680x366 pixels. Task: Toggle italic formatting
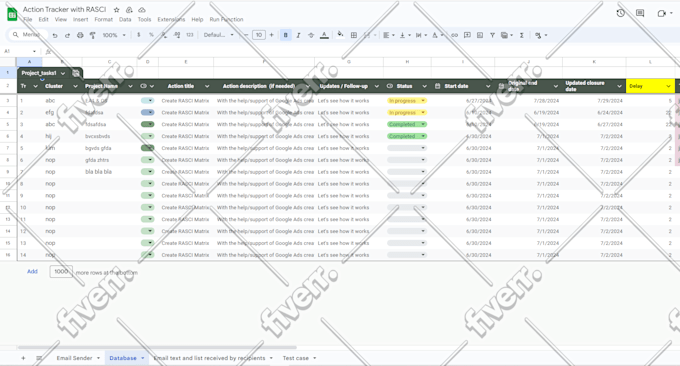coord(298,35)
